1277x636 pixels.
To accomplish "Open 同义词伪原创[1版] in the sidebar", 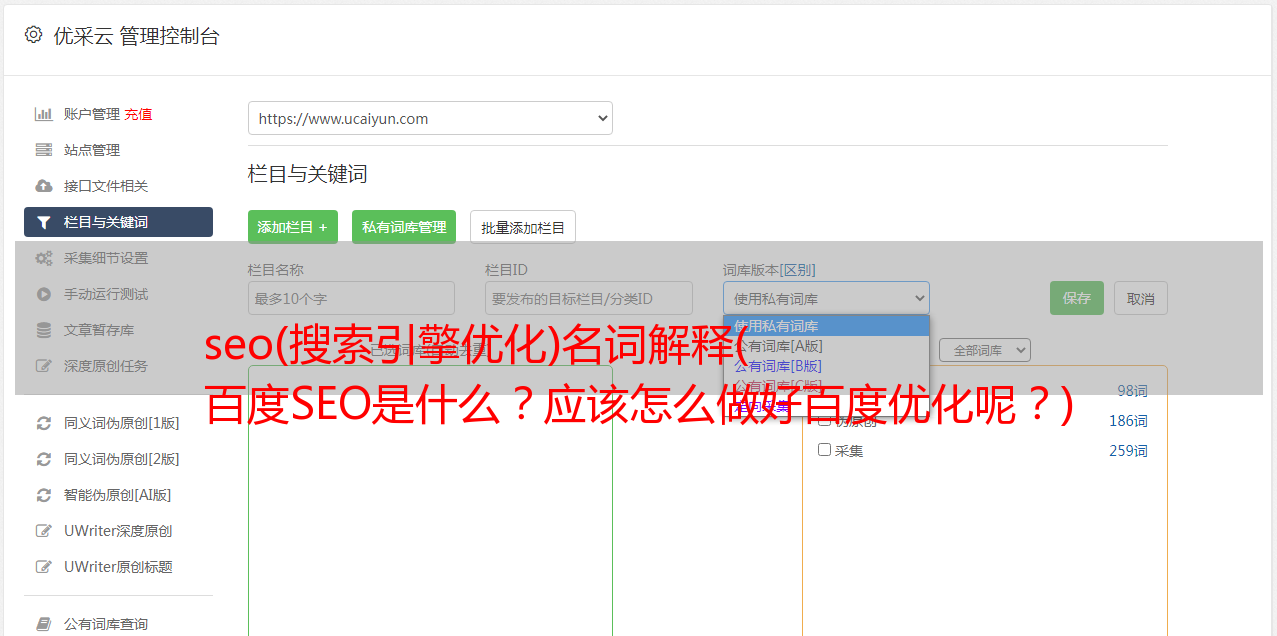I will pyautogui.click(x=122, y=423).
